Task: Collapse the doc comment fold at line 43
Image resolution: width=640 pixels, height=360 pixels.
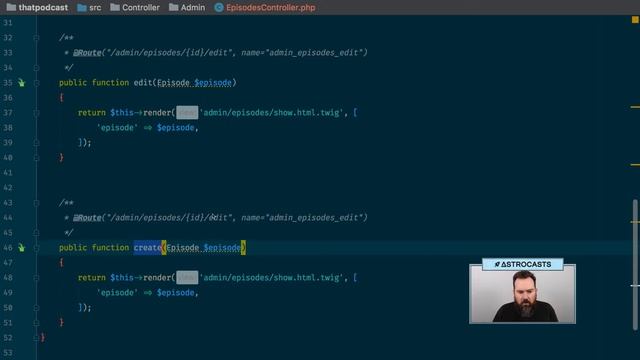Action: (36, 203)
